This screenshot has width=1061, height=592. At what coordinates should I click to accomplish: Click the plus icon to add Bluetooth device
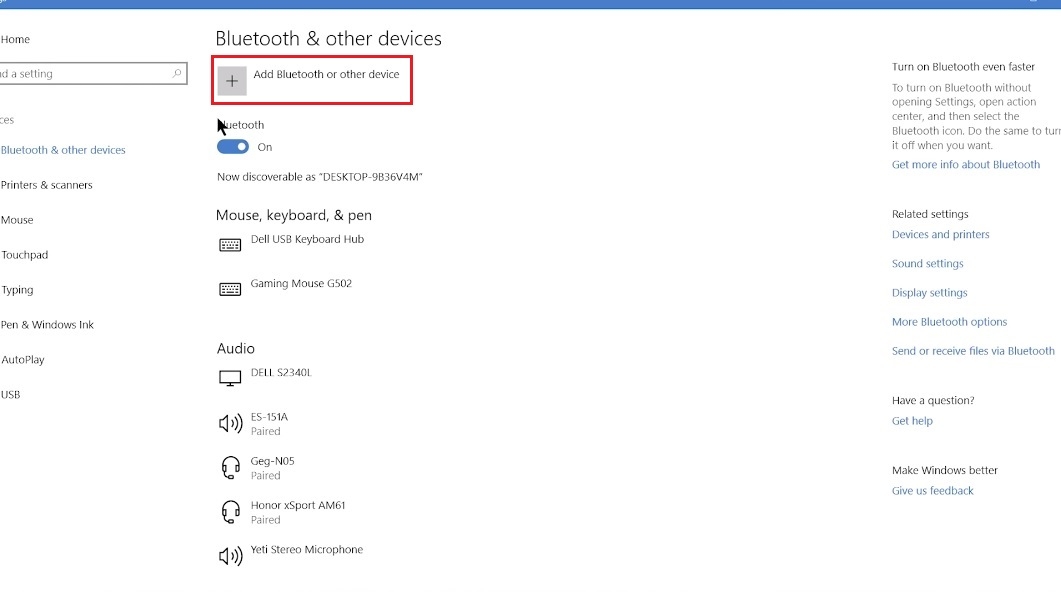(x=232, y=80)
